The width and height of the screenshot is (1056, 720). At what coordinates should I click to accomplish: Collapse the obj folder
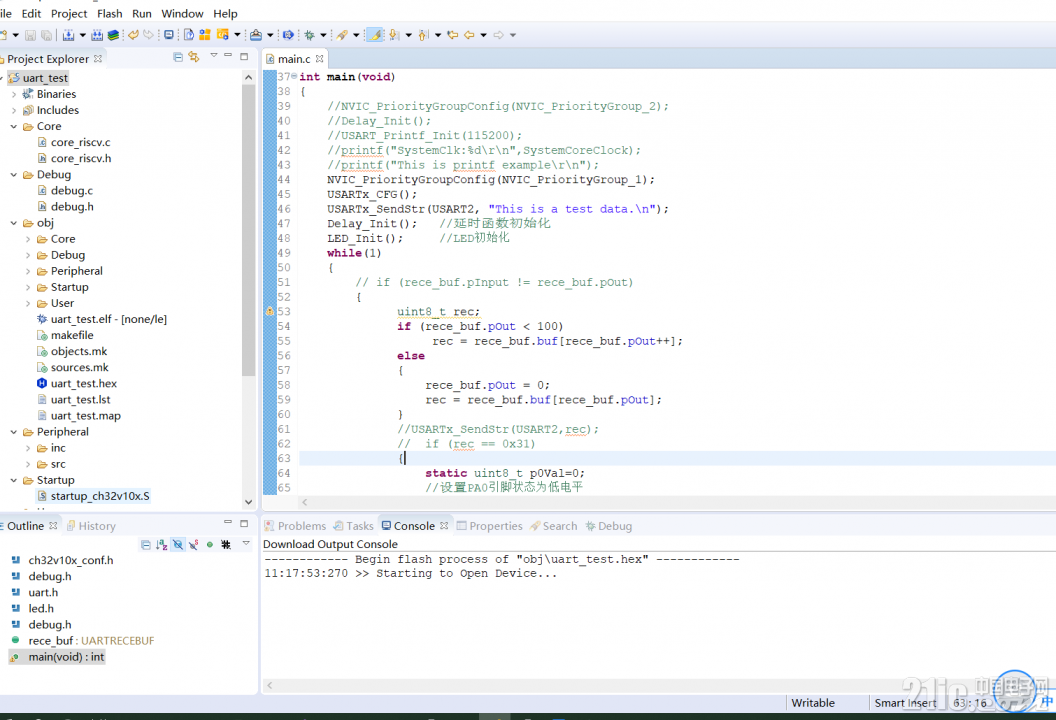pyautogui.click(x=14, y=223)
